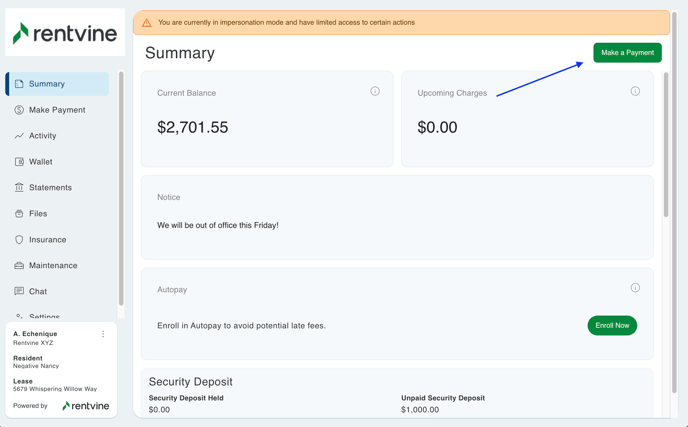Show Autopay information tooltip
The height and width of the screenshot is (427, 688).
pyautogui.click(x=635, y=288)
